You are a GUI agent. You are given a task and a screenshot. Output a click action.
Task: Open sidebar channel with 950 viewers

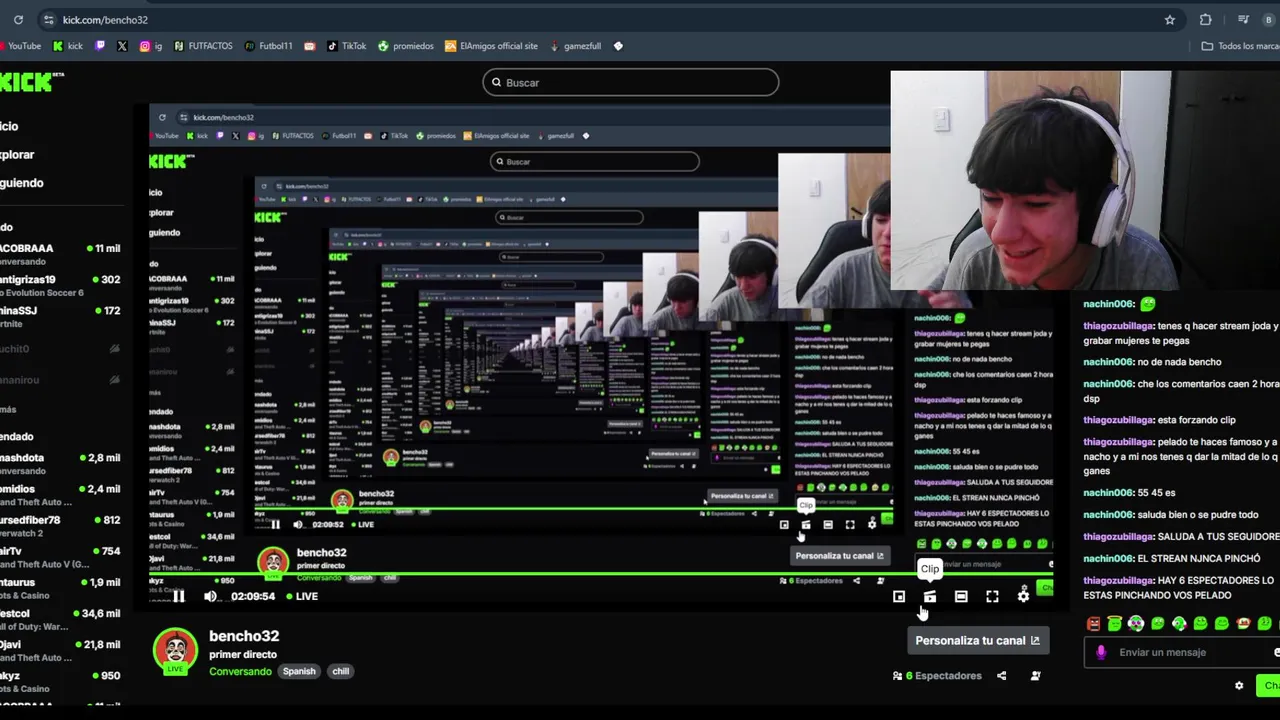60,682
